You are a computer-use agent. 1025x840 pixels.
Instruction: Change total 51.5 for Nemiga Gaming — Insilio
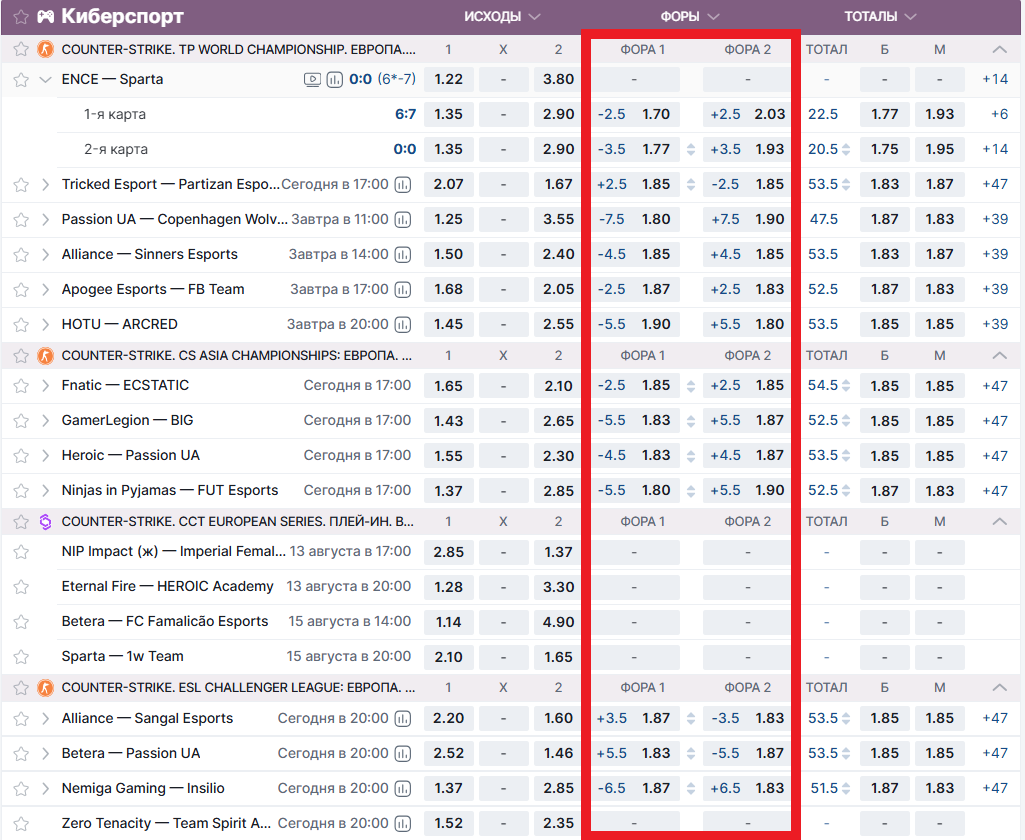pyautogui.click(x=846, y=789)
